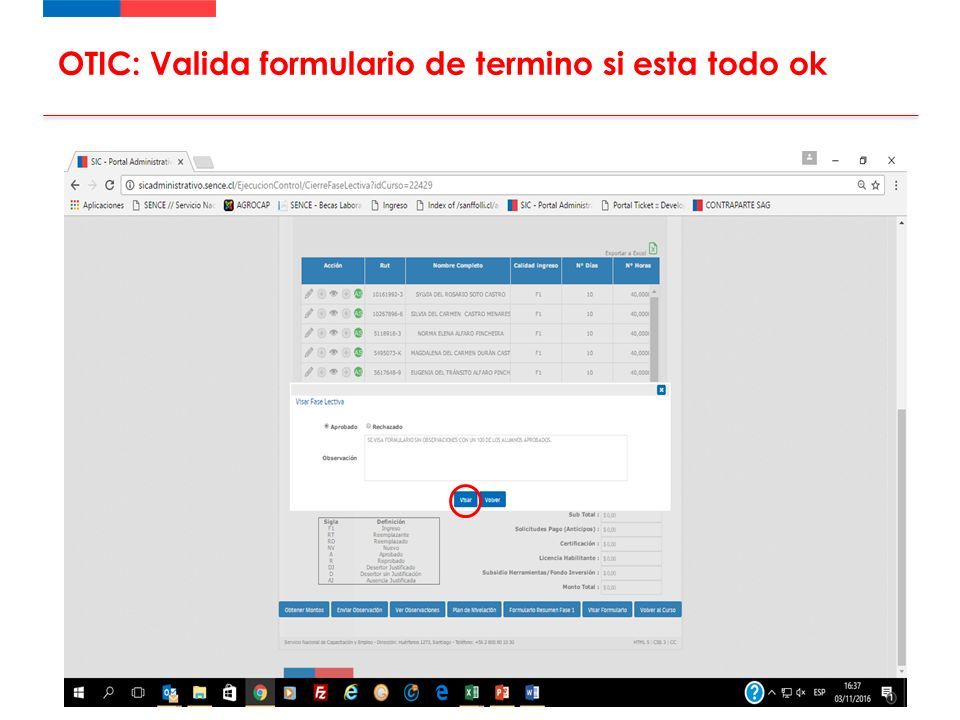Click the Obtener Montos button
This screenshot has height=720, width=960.
(x=304, y=610)
